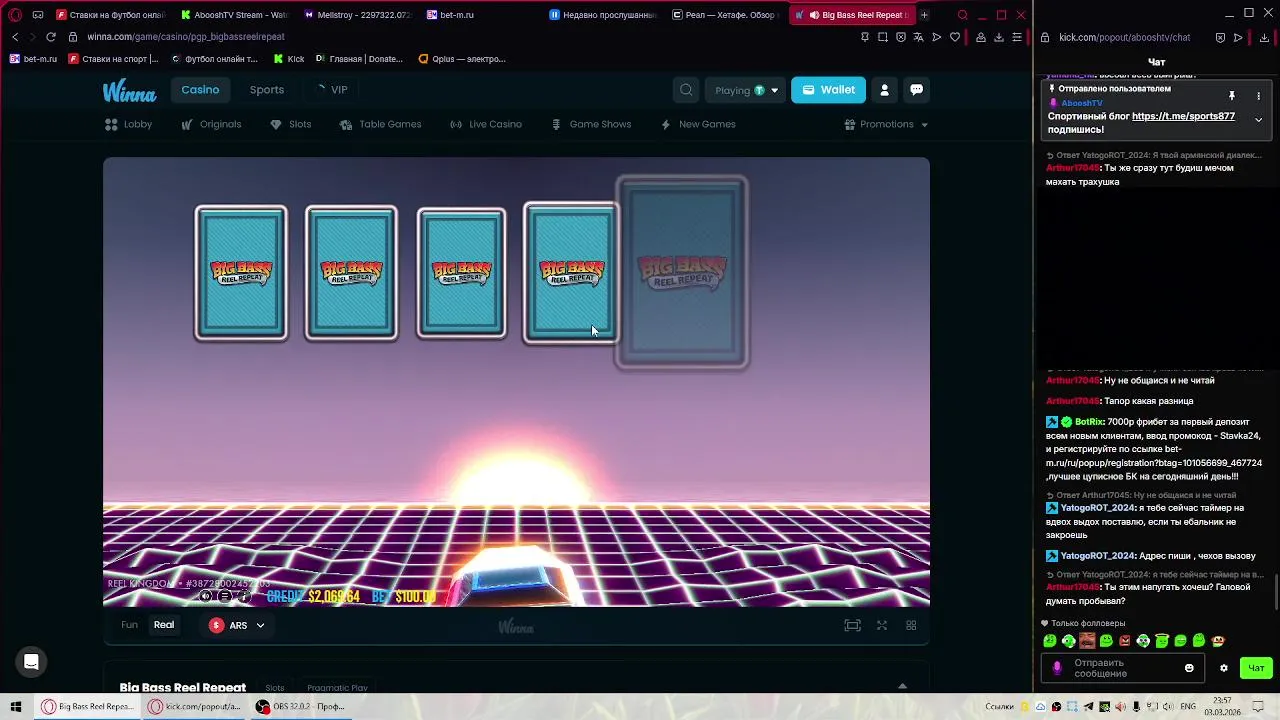
Task: Switch the ENG input language
Action: 1186,707
